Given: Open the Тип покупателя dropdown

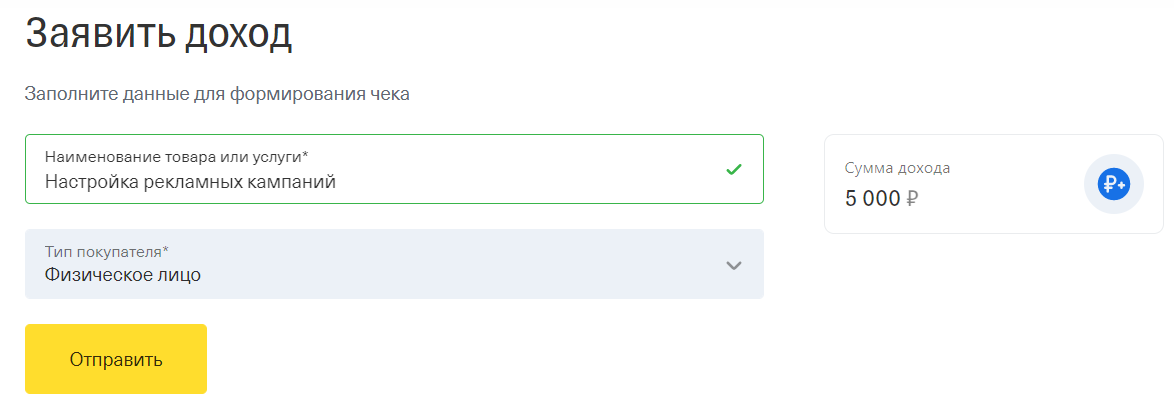Looking at the screenshot, I should click(394, 264).
